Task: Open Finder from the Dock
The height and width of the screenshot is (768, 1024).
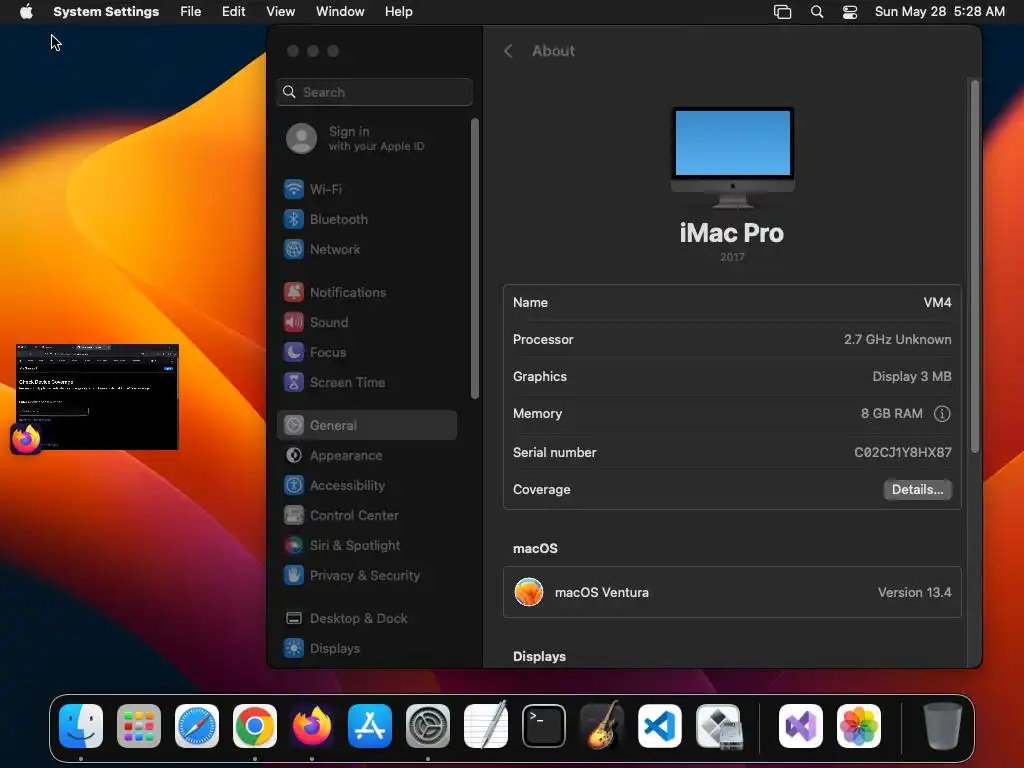Action: pos(81,726)
